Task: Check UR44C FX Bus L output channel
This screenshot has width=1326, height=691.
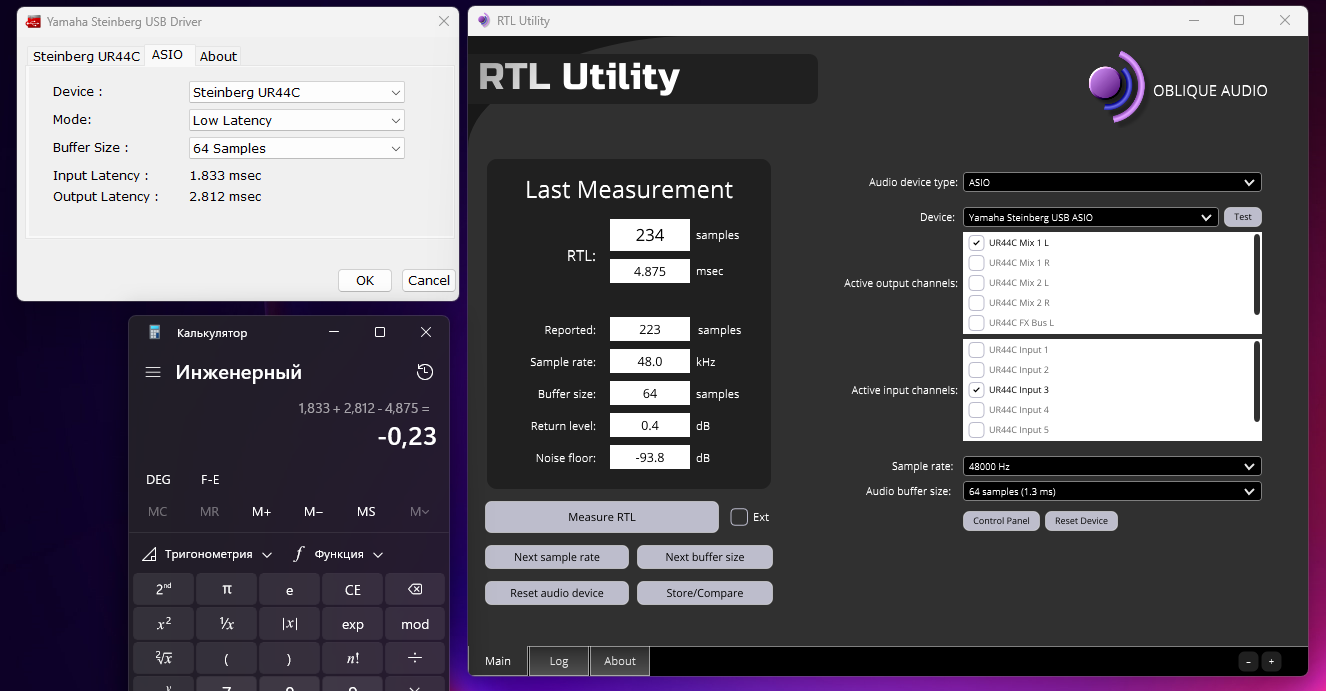Action: tap(977, 323)
